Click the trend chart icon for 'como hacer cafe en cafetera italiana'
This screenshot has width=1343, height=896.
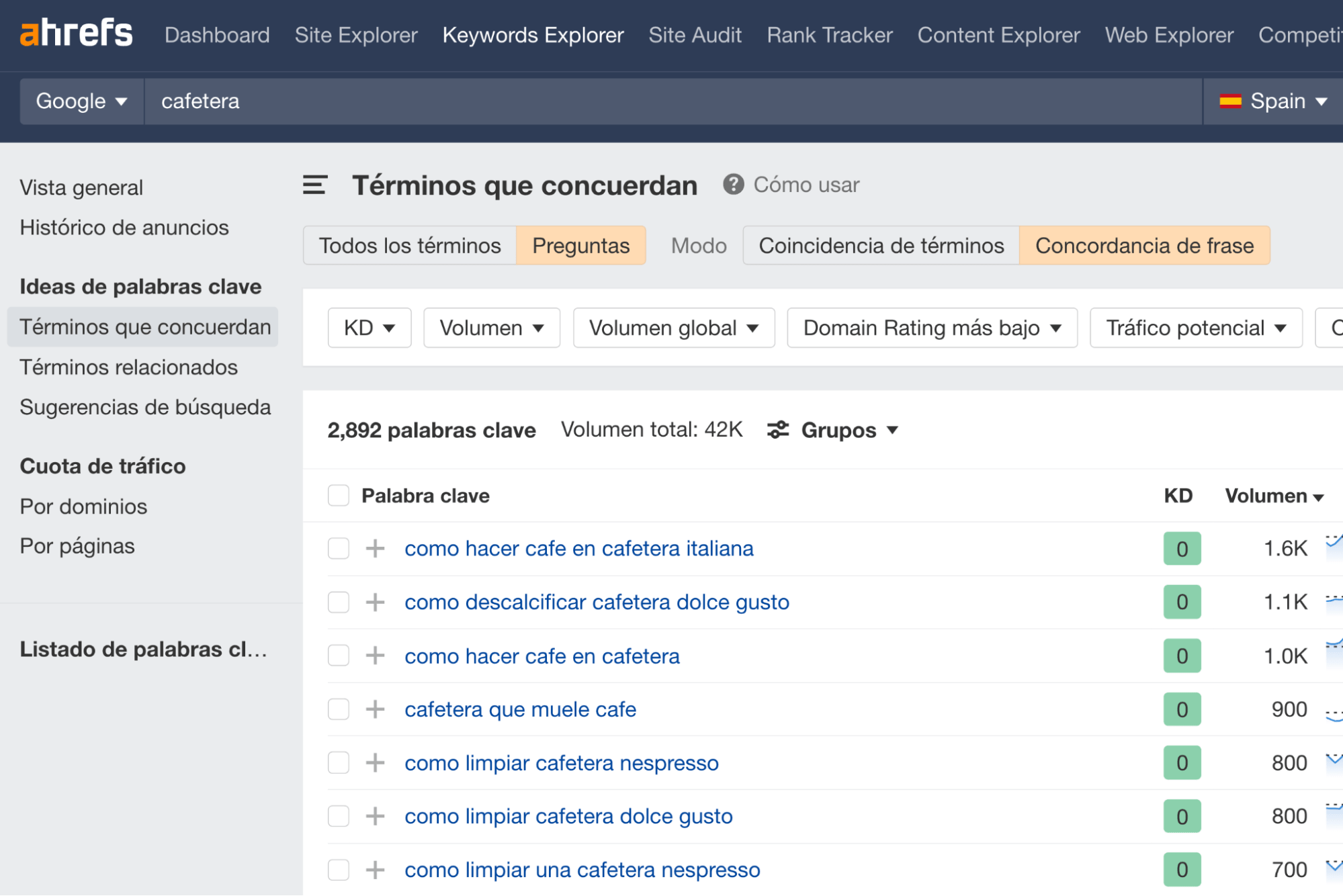(1333, 545)
